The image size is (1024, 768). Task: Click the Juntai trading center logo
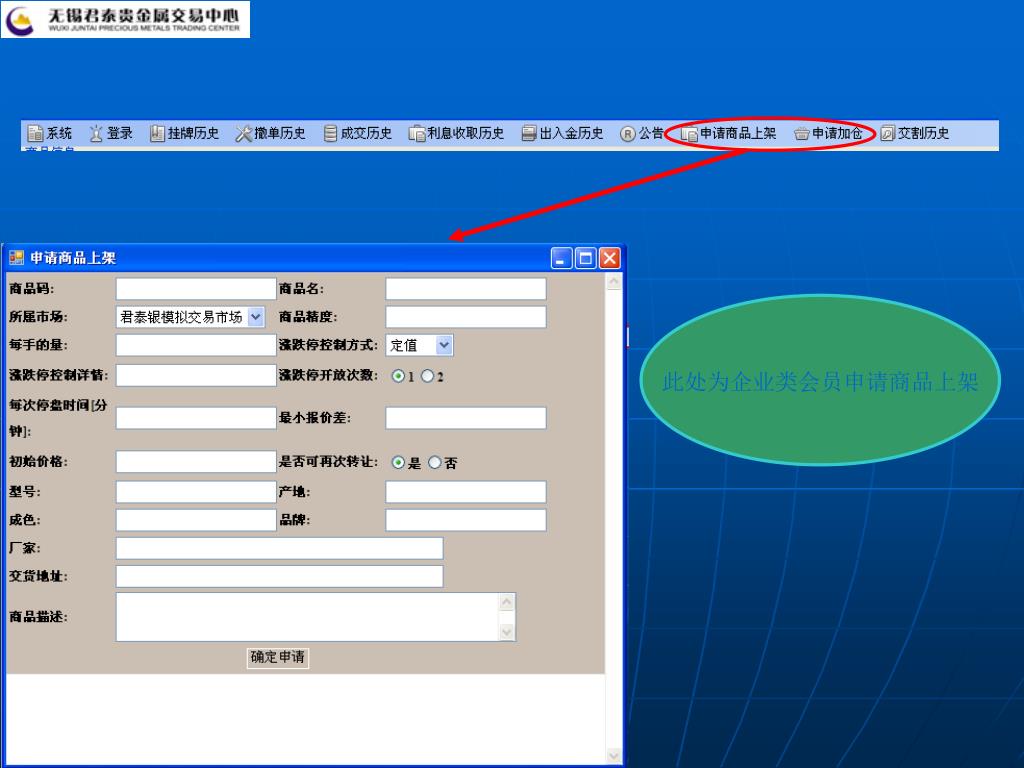coord(125,20)
